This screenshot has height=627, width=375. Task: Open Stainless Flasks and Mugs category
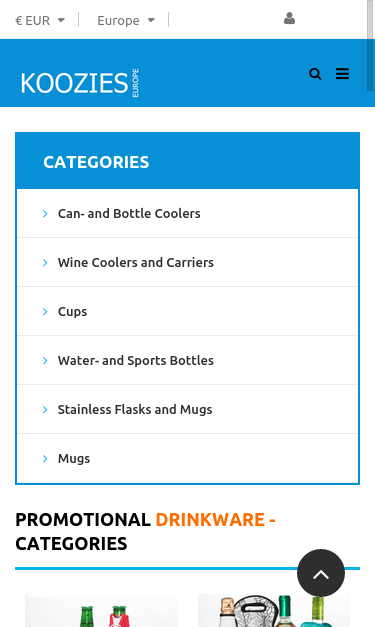pyautogui.click(x=135, y=409)
